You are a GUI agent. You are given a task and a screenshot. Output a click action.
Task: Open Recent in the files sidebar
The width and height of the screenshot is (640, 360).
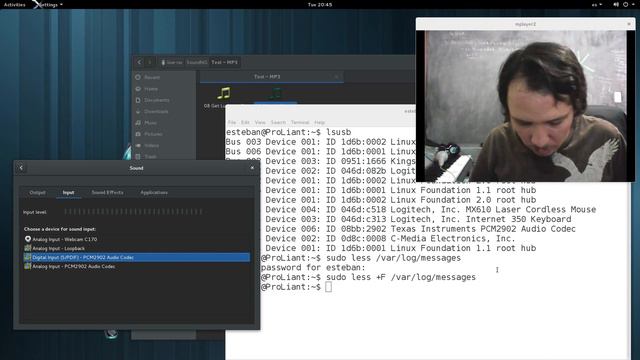(152, 77)
